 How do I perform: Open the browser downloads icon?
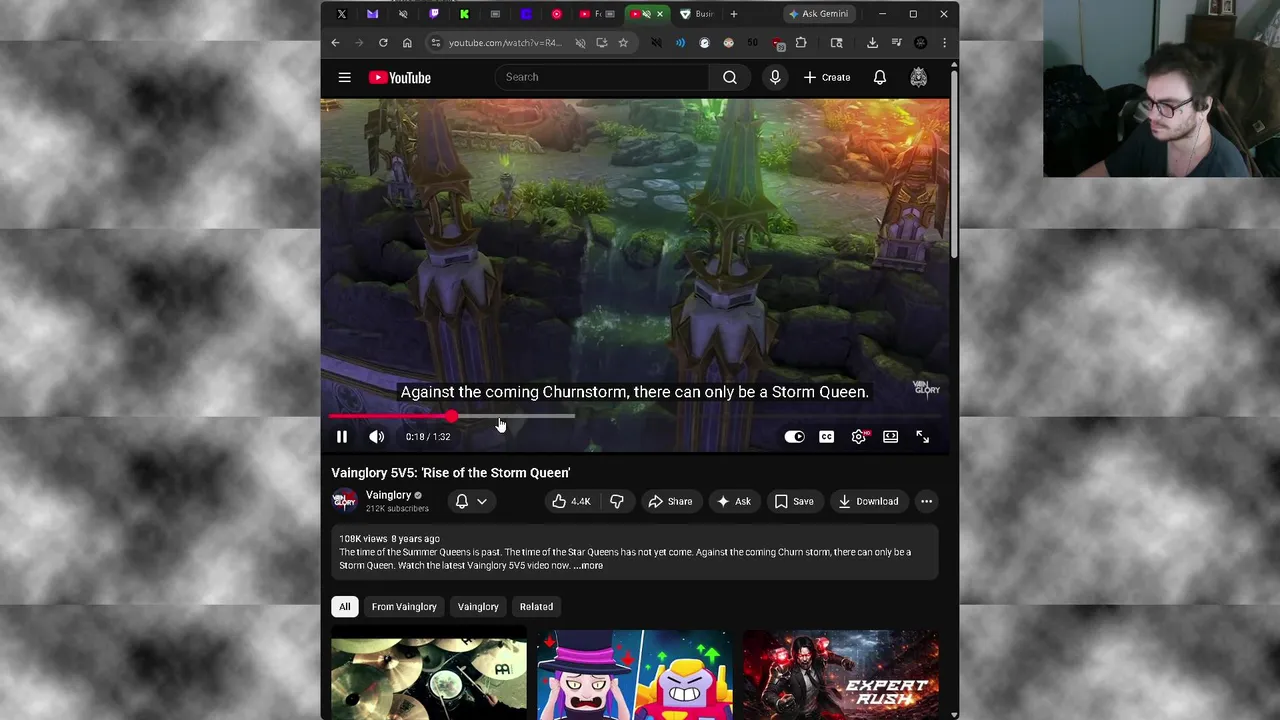(872, 43)
